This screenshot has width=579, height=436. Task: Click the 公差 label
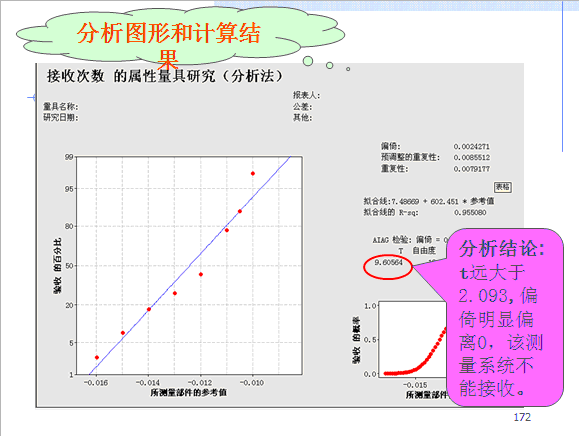coord(302,107)
